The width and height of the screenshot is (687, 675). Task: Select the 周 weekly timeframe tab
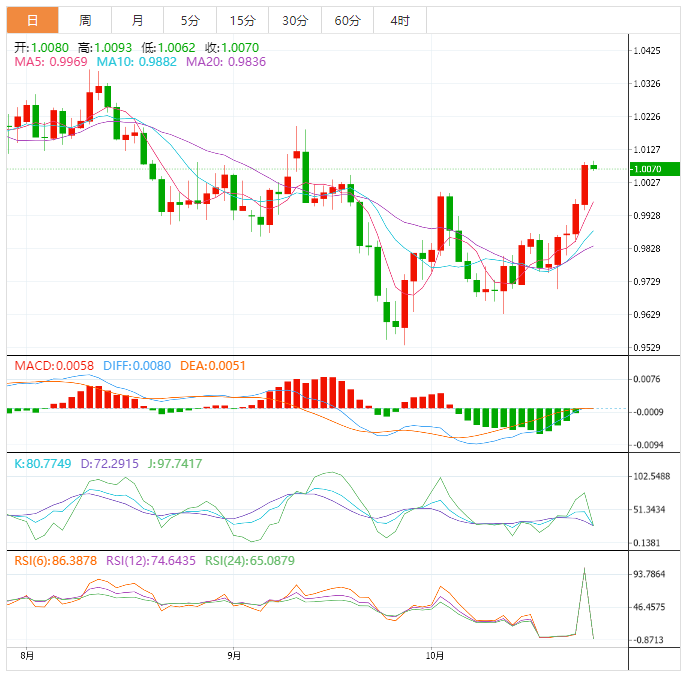[85, 20]
